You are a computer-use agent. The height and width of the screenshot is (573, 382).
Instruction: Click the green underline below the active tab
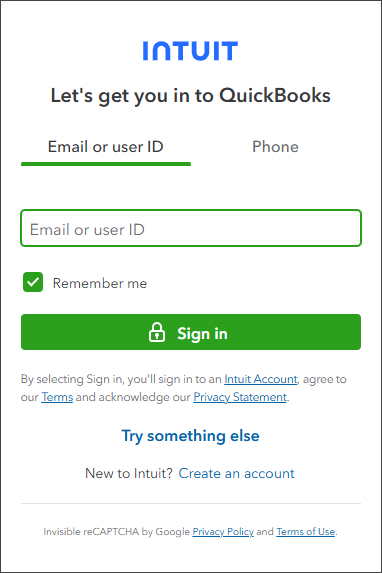pyautogui.click(x=106, y=164)
